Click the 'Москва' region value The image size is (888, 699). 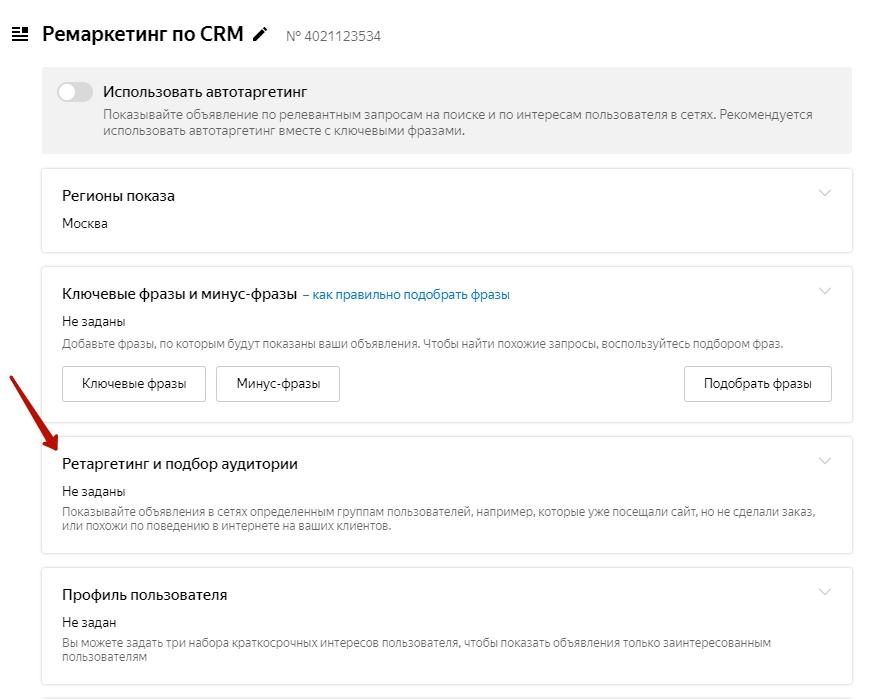point(85,223)
